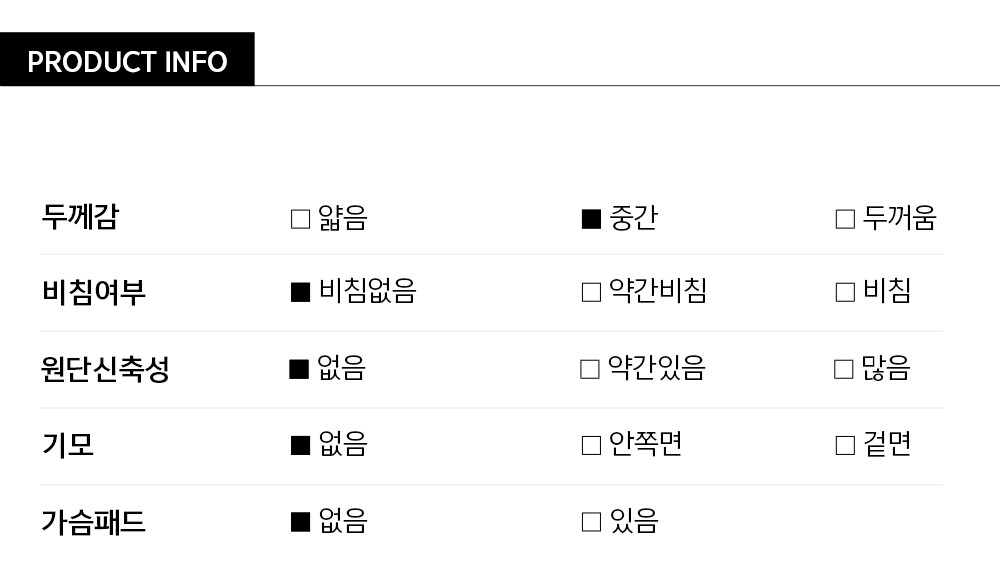1000x564 pixels.
Task: Select the 많음 stretch checkbox
Action: (x=844, y=369)
